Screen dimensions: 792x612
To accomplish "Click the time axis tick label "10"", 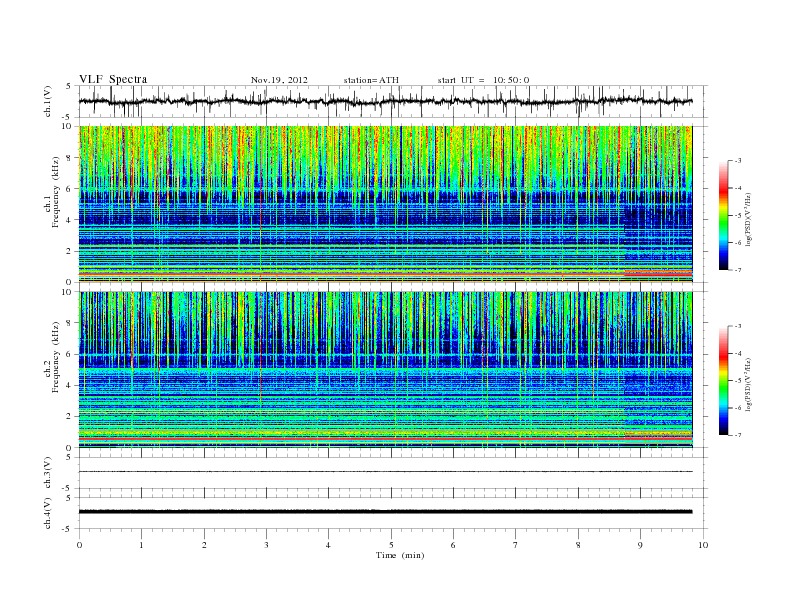I will pos(703,545).
